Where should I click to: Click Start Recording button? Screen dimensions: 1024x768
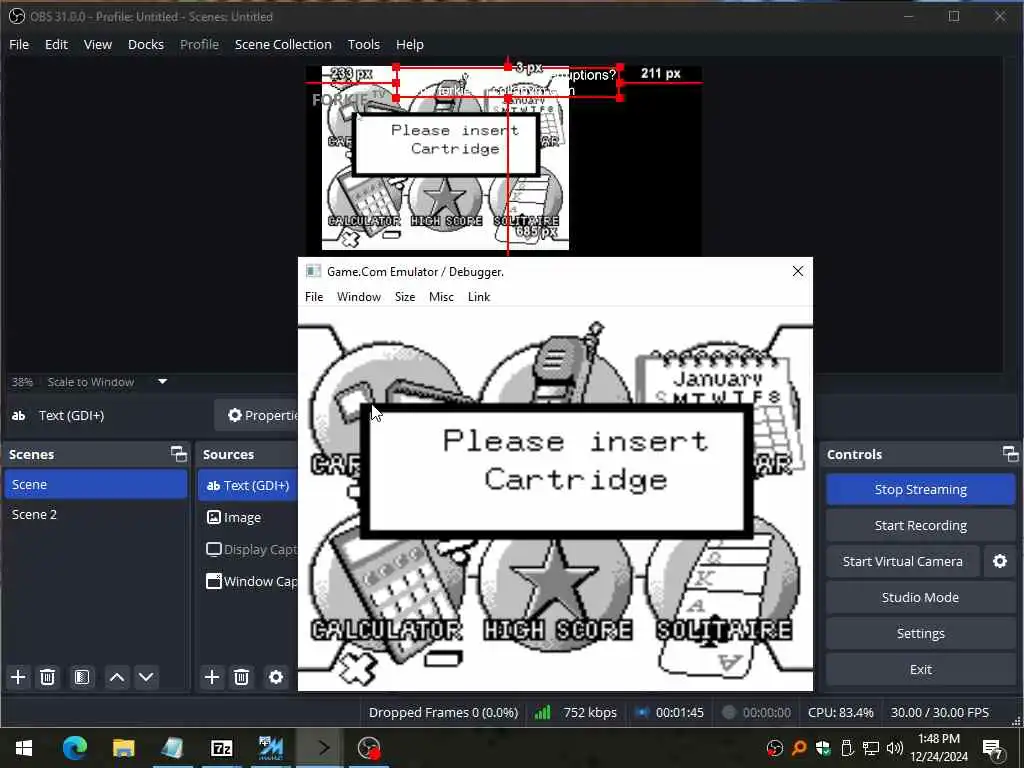click(920, 525)
